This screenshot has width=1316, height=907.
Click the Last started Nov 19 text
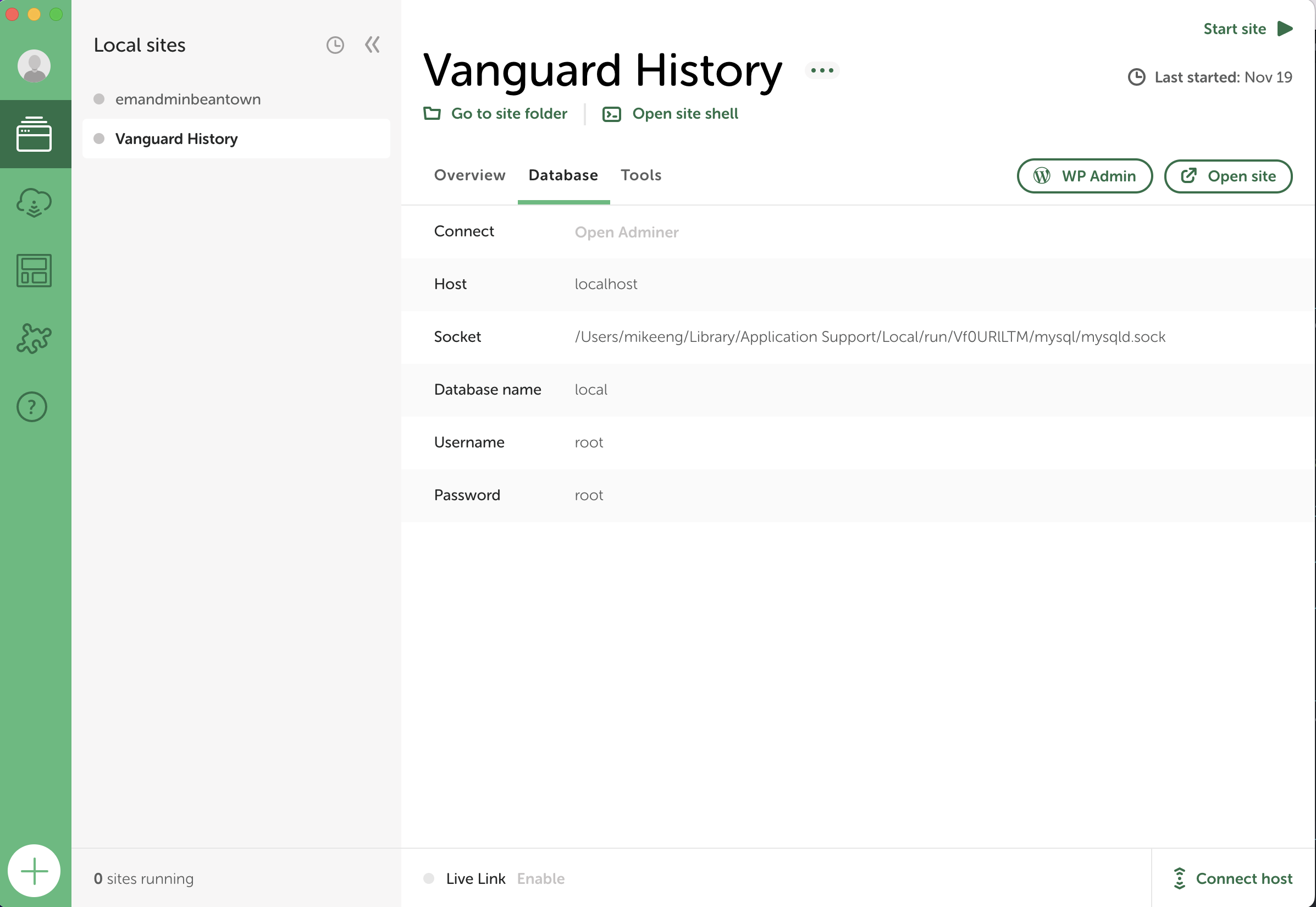point(1224,78)
